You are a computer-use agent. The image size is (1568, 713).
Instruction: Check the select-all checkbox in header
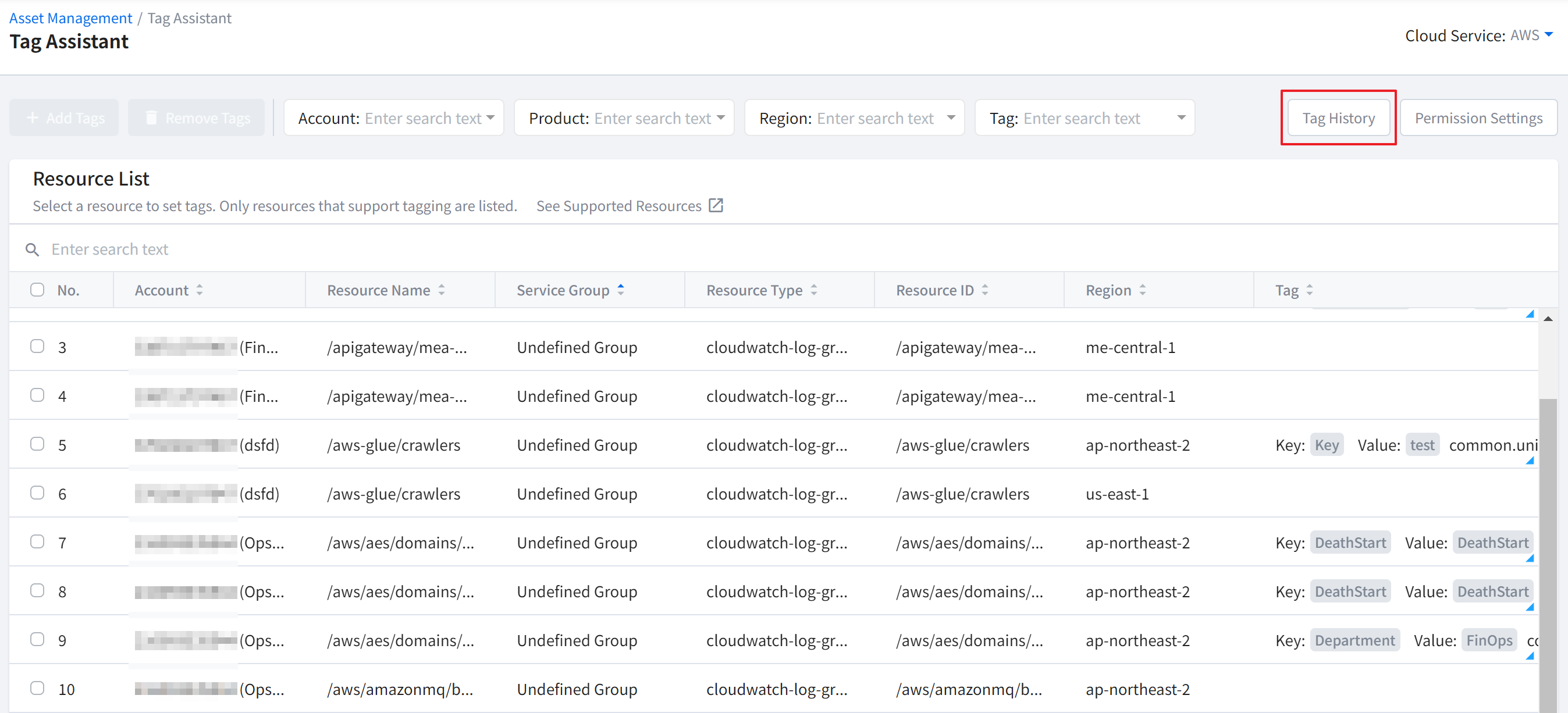(x=37, y=290)
